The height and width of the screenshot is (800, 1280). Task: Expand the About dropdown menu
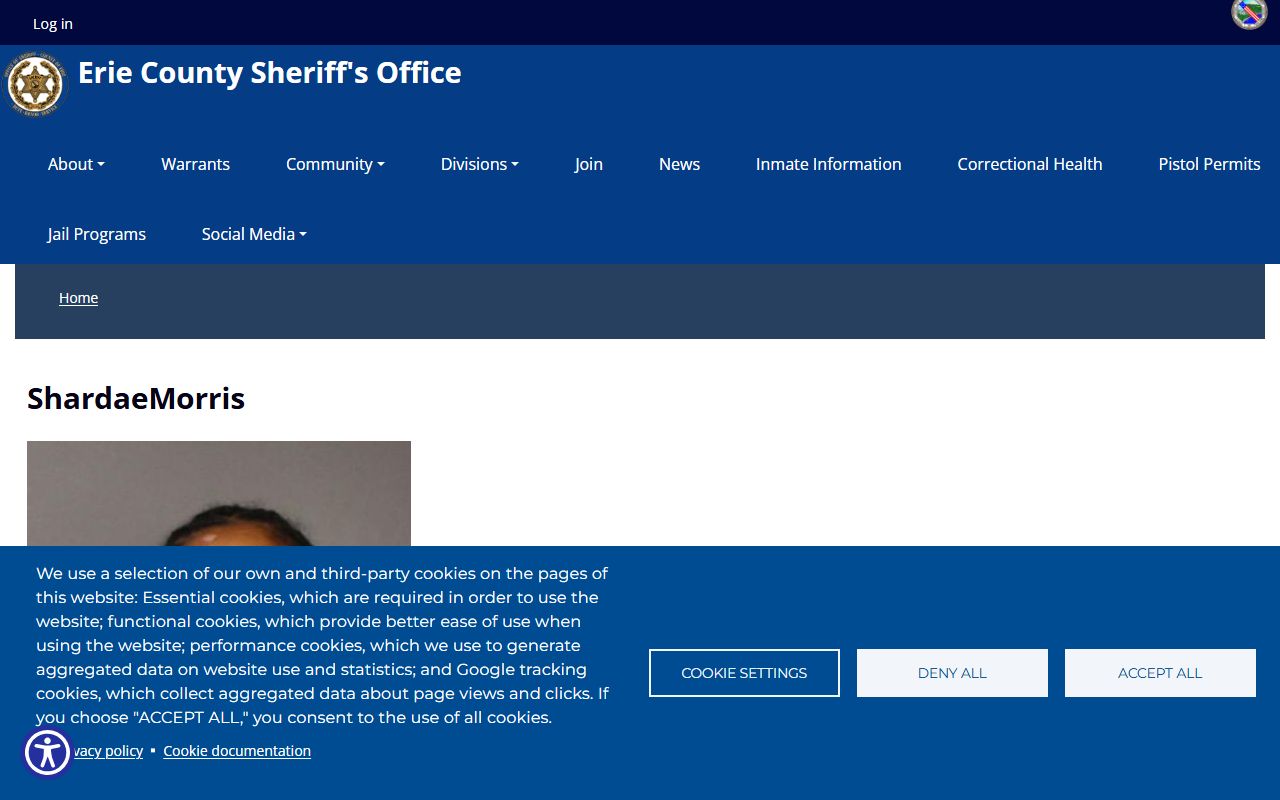[76, 164]
